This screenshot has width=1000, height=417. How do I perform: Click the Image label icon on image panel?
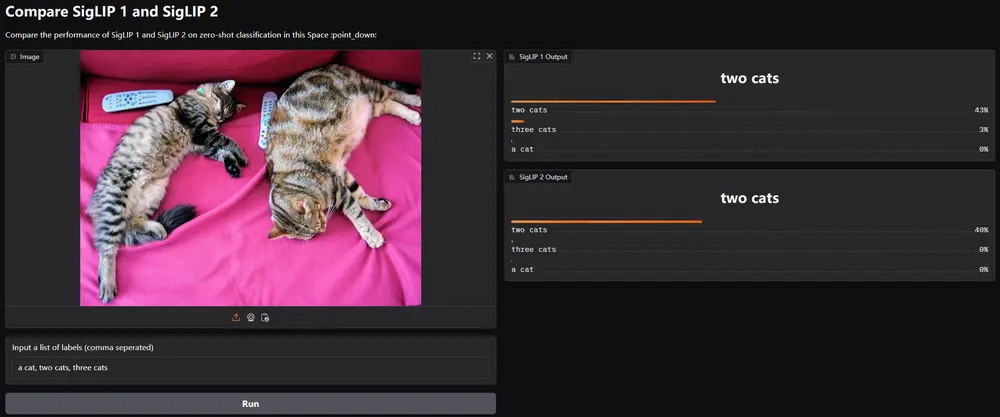13,57
